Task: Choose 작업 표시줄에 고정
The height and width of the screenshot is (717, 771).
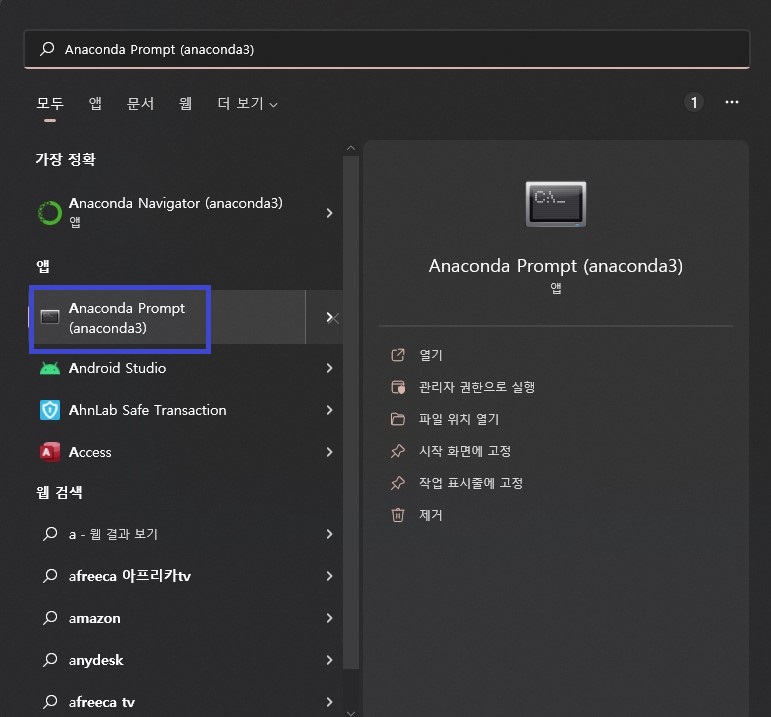Action: pos(471,483)
